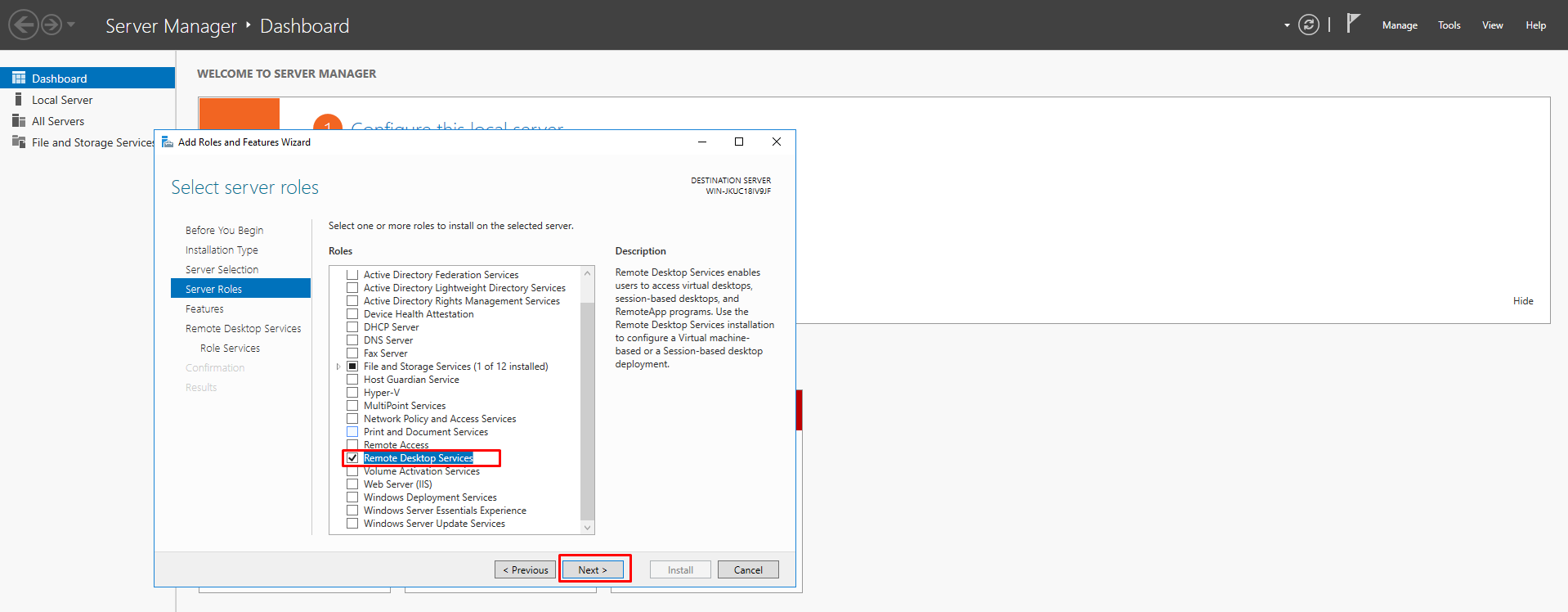Check Windows Deployment Services role
This screenshot has width=1568, height=612.
click(352, 497)
